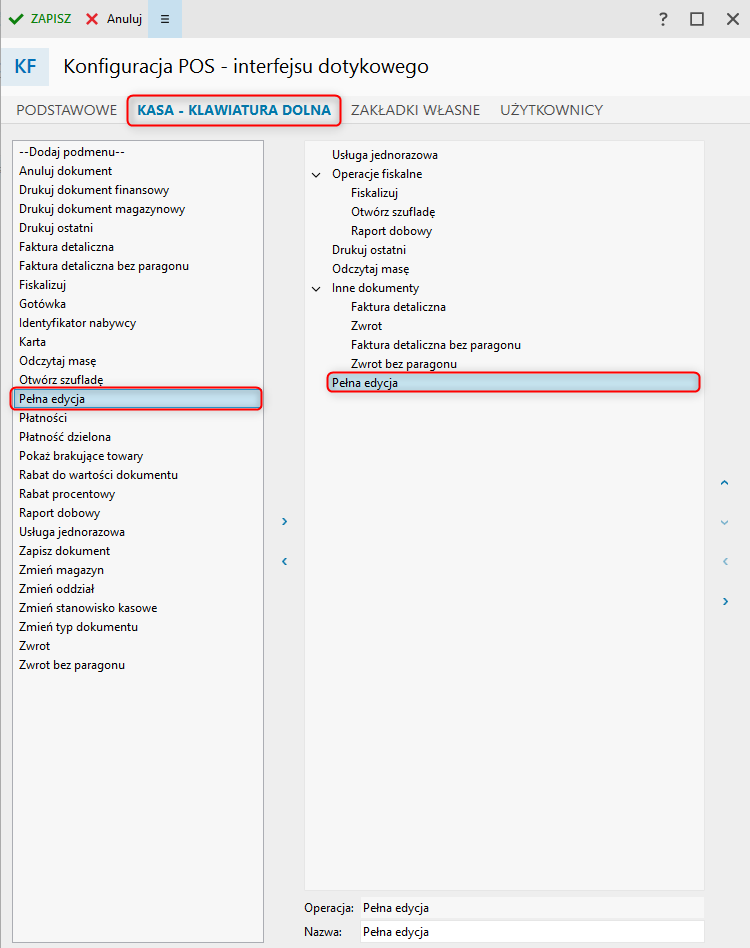
Task: Click the Anuluj cancel button
Action: [x=114, y=19]
